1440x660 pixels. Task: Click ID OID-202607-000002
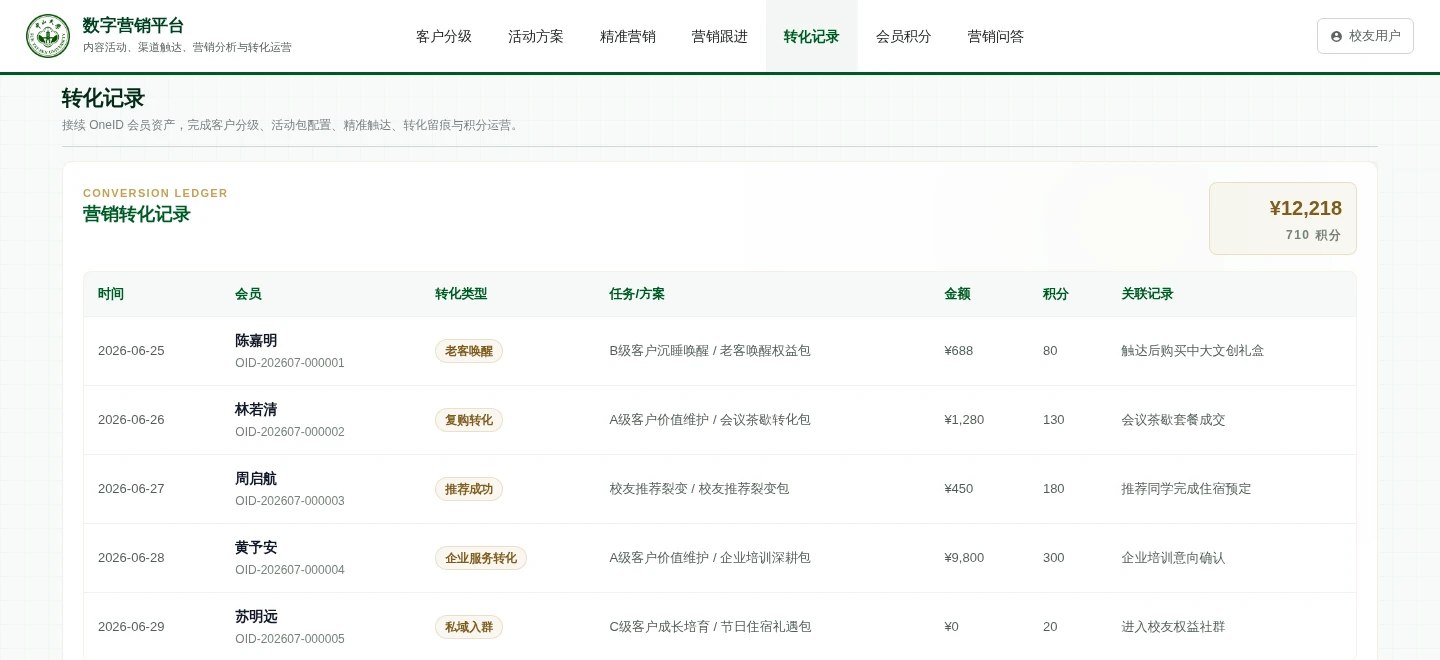point(290,432)
